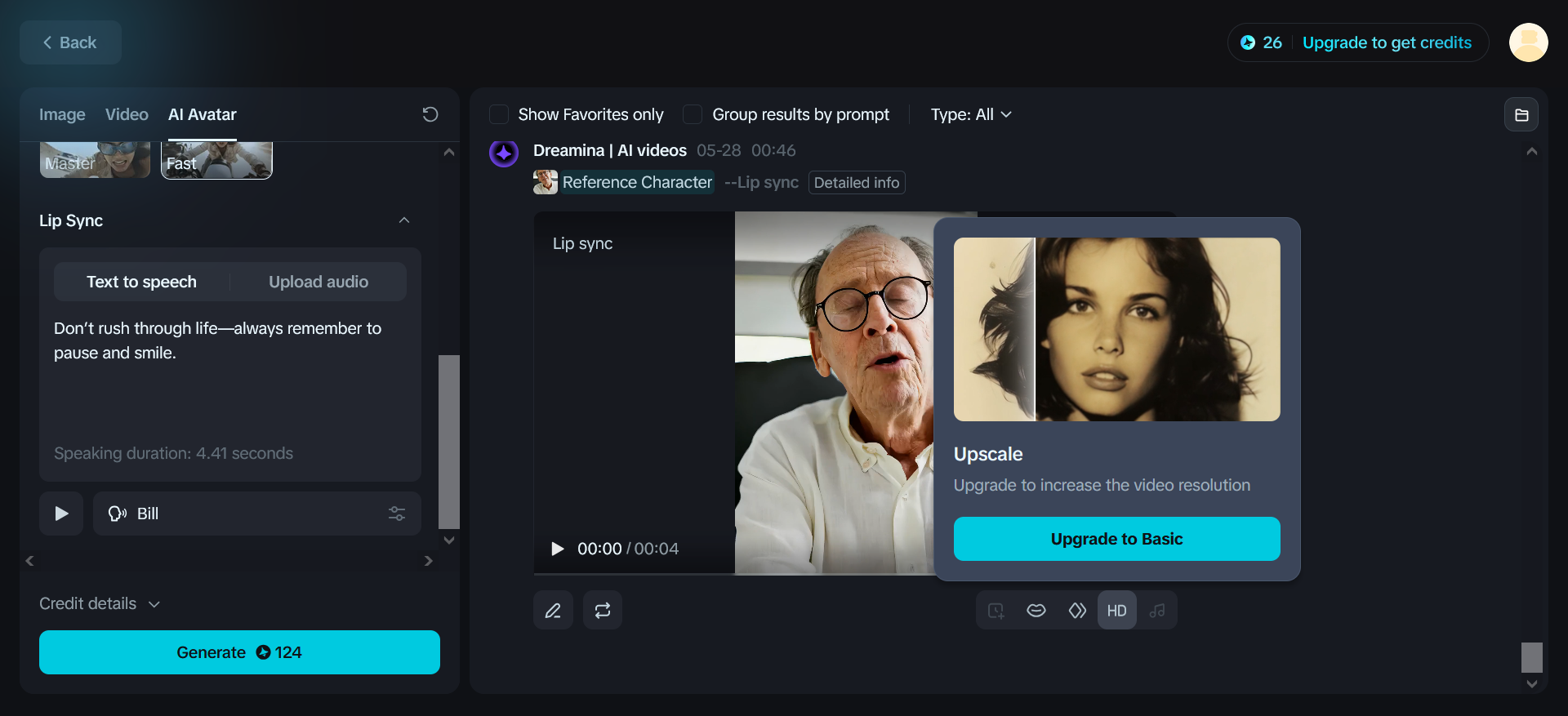Switch to Upload audio tab
This screenshot has height=716, width=1568.
[x=318, y=282]
